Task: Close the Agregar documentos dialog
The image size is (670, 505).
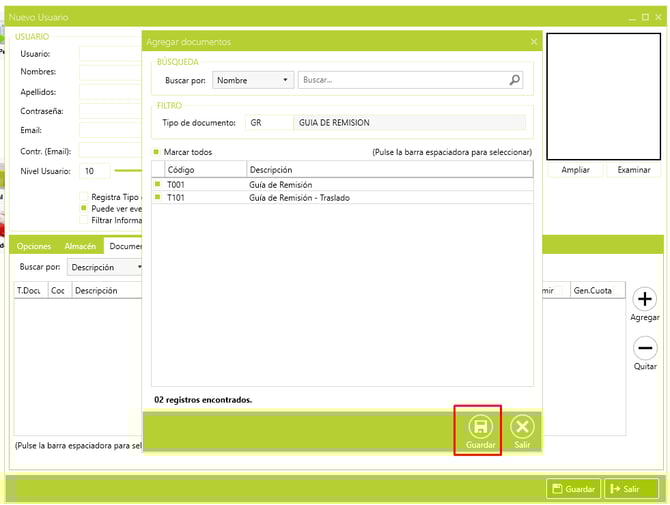Action: pyautogui.click(x=534, y=42)
